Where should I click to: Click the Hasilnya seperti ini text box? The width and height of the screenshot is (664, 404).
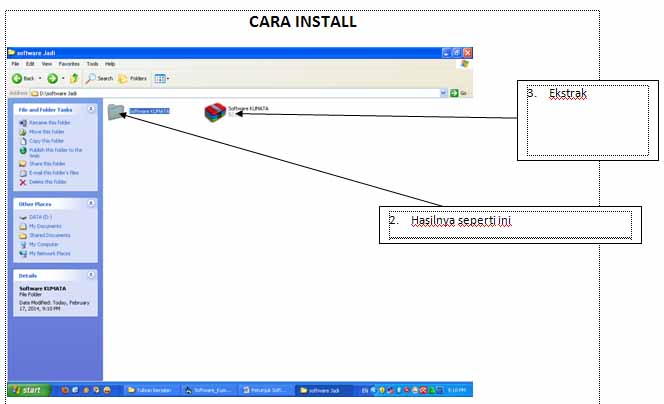(510, 225)
